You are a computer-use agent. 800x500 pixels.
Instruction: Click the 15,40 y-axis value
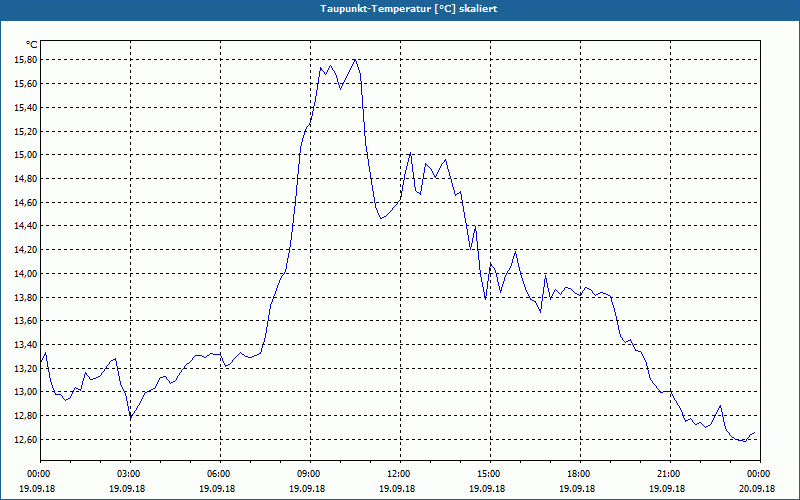[x=26, y=107]
